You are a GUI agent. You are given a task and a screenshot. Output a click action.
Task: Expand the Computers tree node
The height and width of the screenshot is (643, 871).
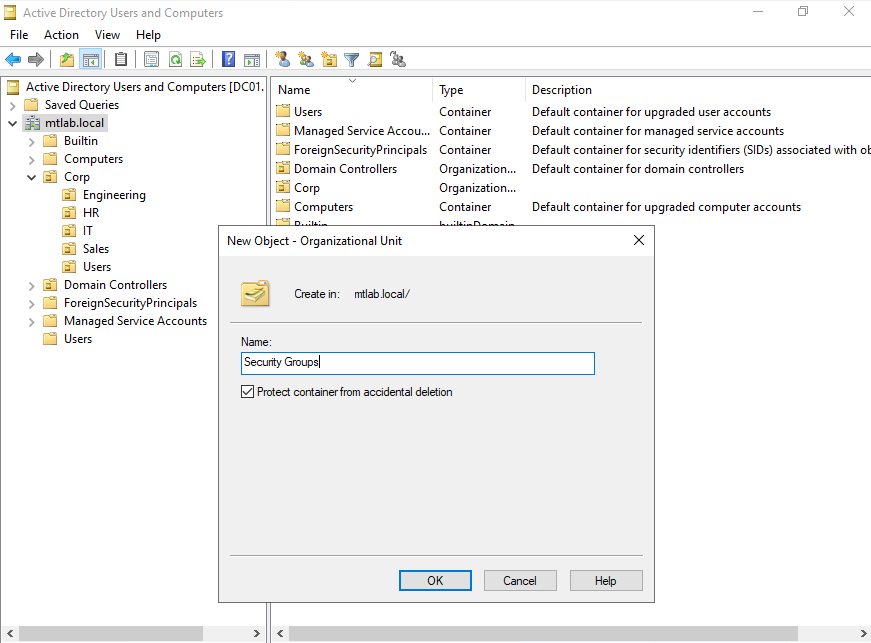[32, 159]
